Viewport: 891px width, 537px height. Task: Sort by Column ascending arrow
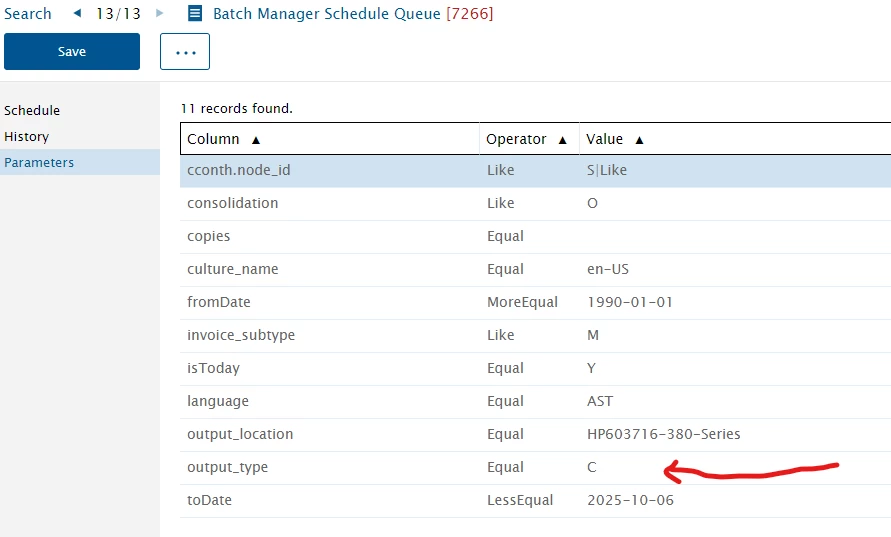pyautogui.click(x=256, y=140)
